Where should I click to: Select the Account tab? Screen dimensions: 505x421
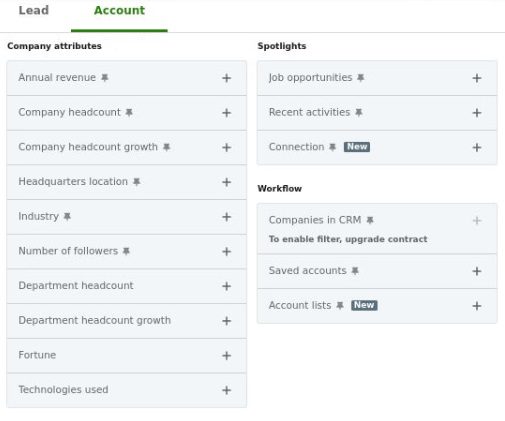(119, 10)
